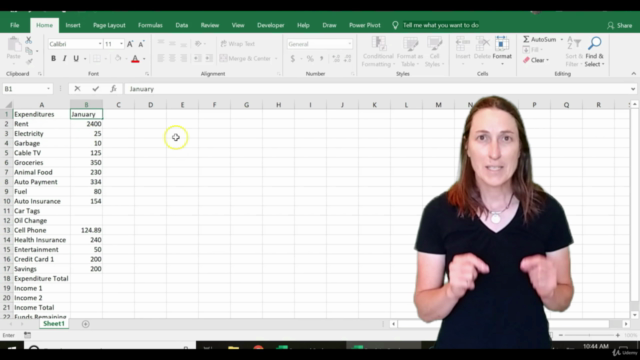Apply accounting dollar format icon
The image size is (640, 360).
click(293, 59)
